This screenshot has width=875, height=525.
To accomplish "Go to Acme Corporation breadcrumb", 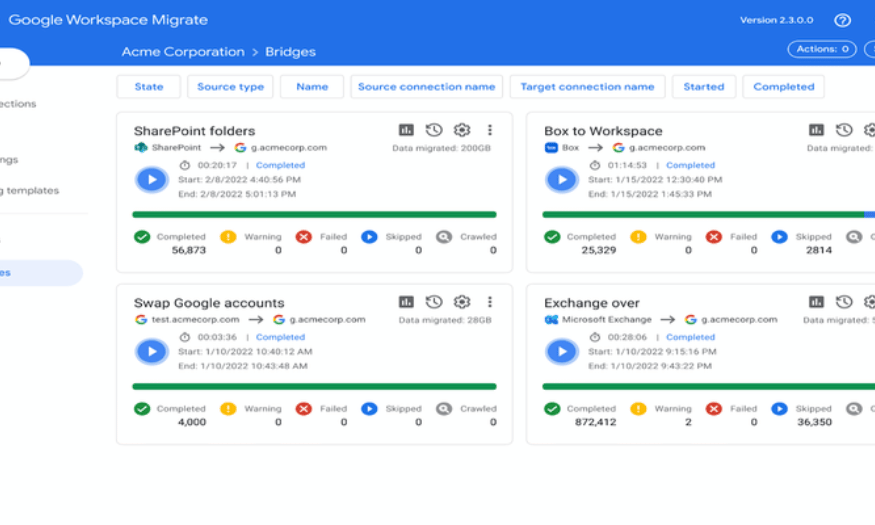I will [x=183, y=52].
